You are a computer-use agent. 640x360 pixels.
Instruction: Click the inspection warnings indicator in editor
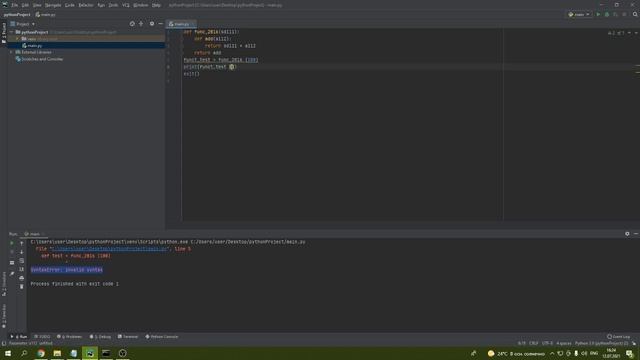tap(616, 33)
